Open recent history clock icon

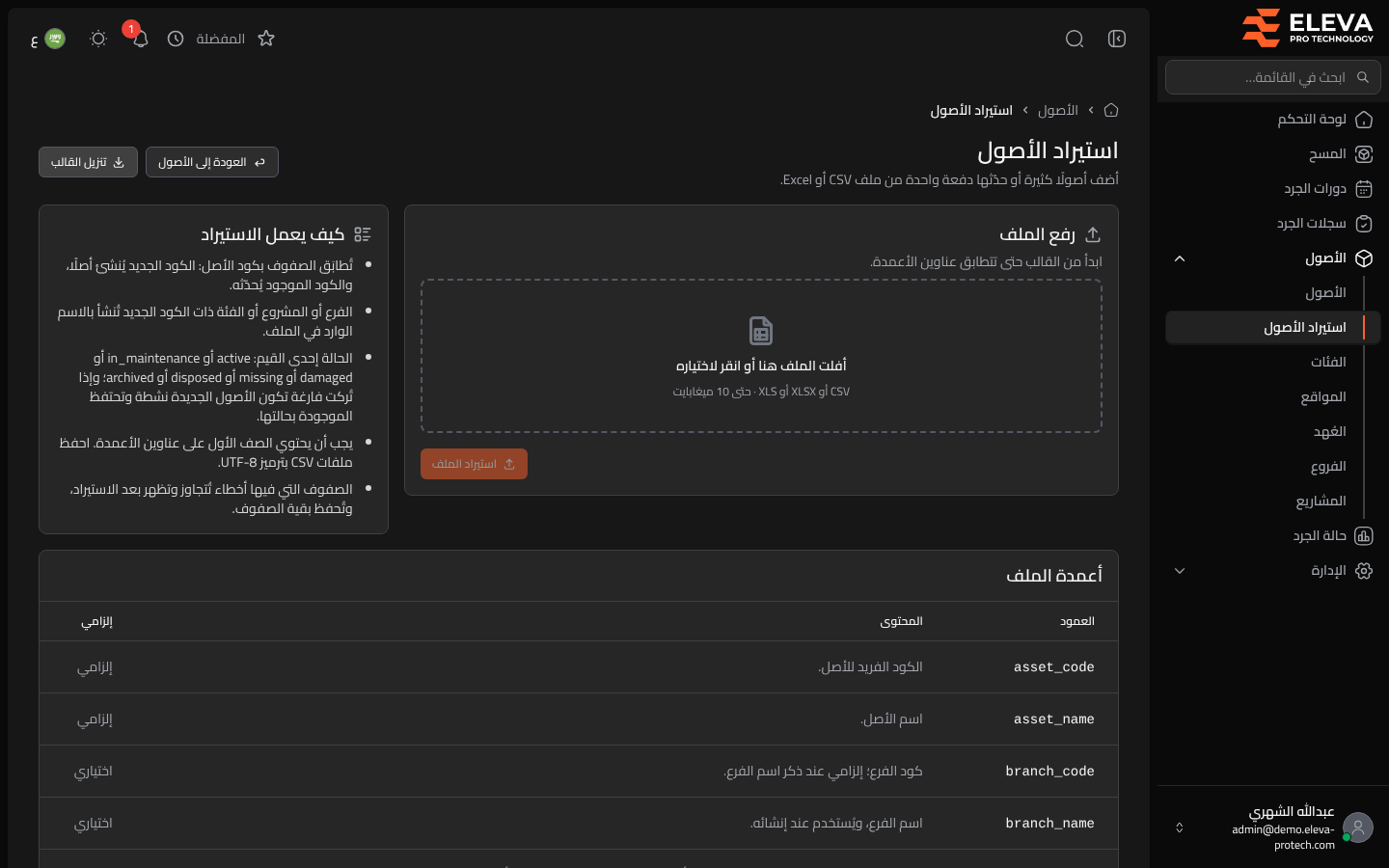pos(176,39)
